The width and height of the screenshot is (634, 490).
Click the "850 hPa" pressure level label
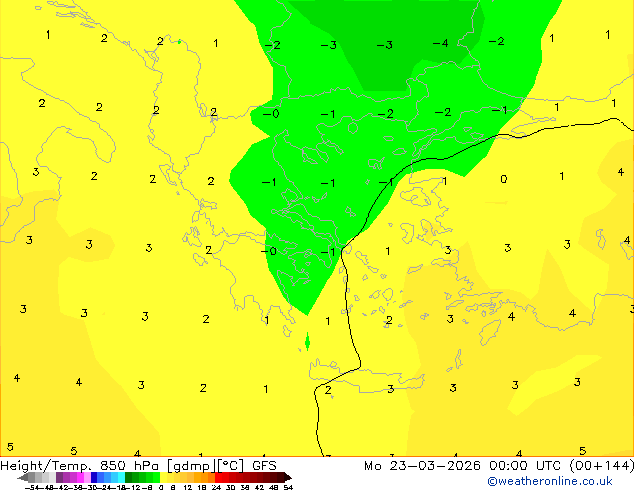click(129, 466)
